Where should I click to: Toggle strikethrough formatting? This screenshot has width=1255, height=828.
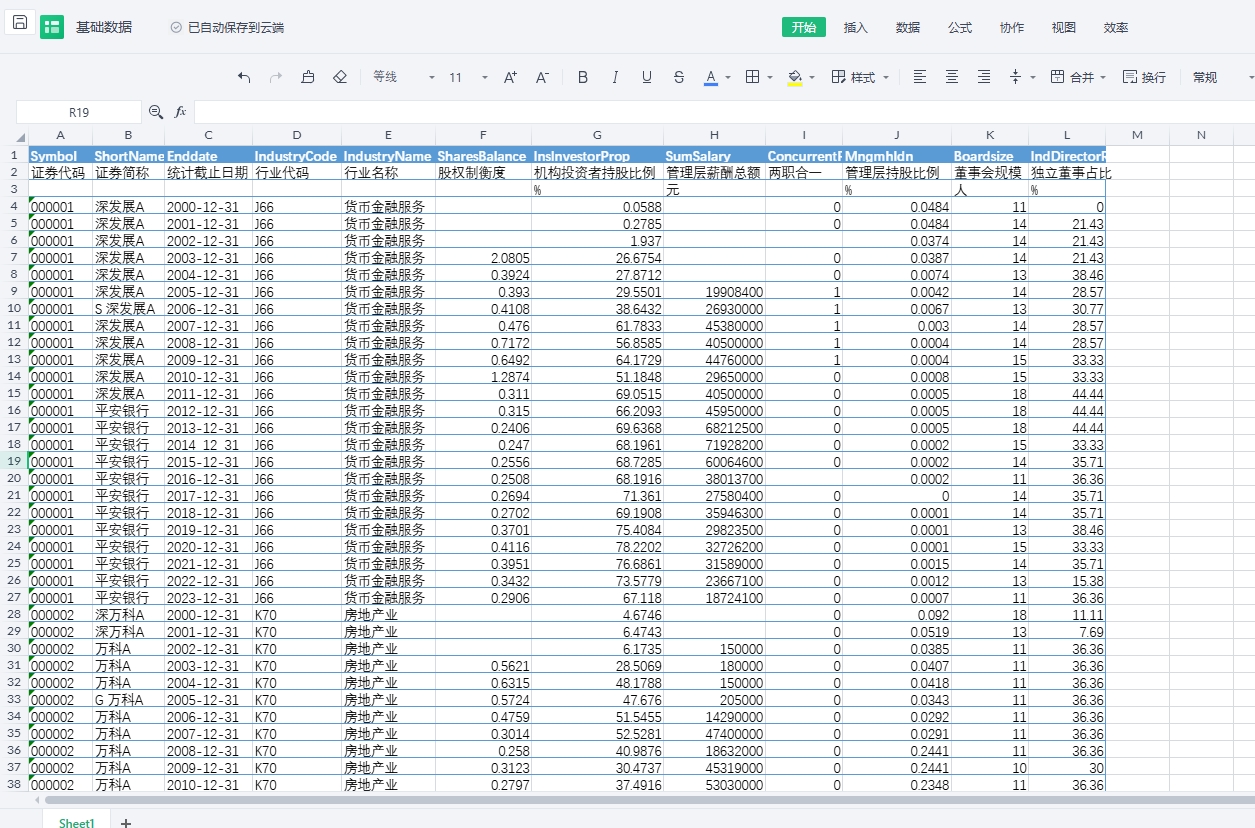click(x=679, y=77)
